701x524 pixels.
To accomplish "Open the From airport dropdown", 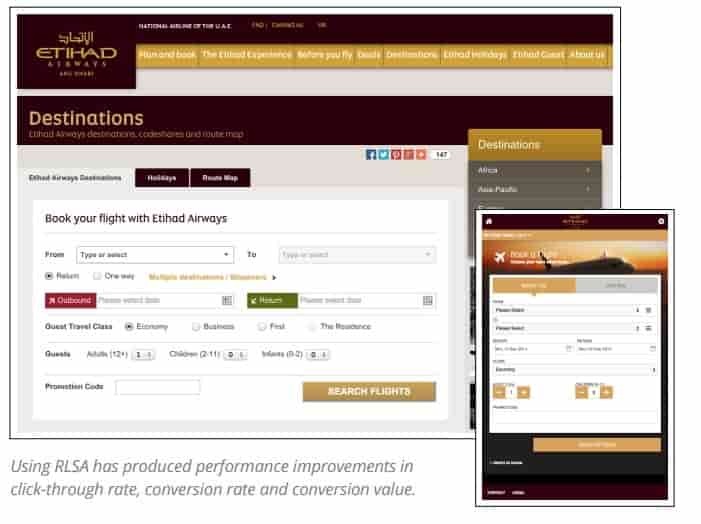I will click(x=155, y=255).
